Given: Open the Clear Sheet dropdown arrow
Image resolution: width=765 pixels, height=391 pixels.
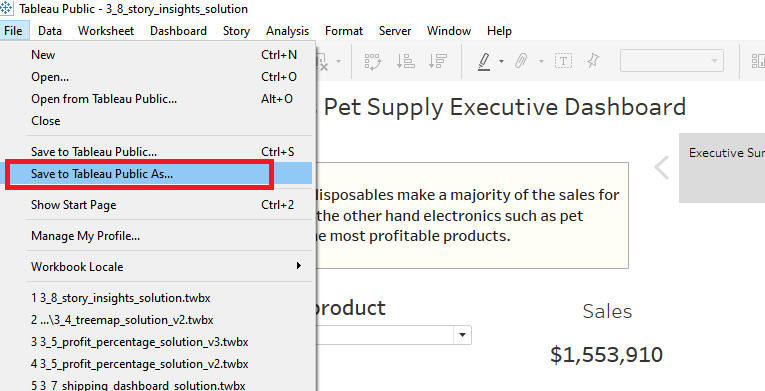Looking at the screenshot, I should [x=339, y=62].
